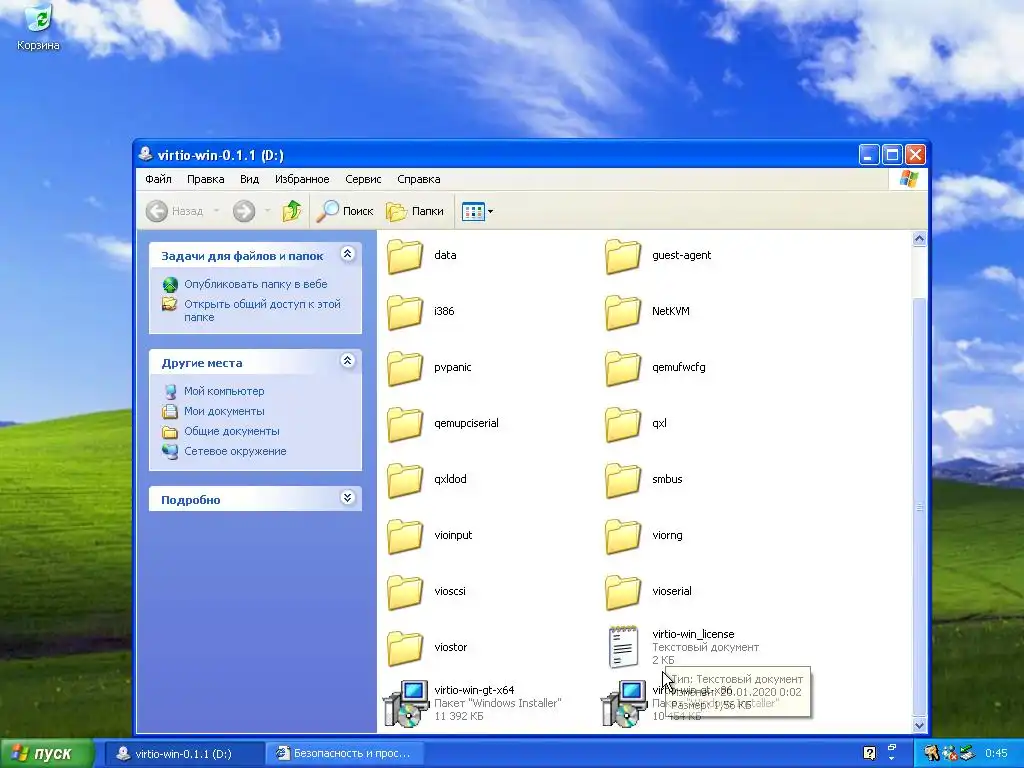The width and height of the screenshot is (1024, 768).
Task: Click the Back (Назад) button
Action: pos(174,211)
